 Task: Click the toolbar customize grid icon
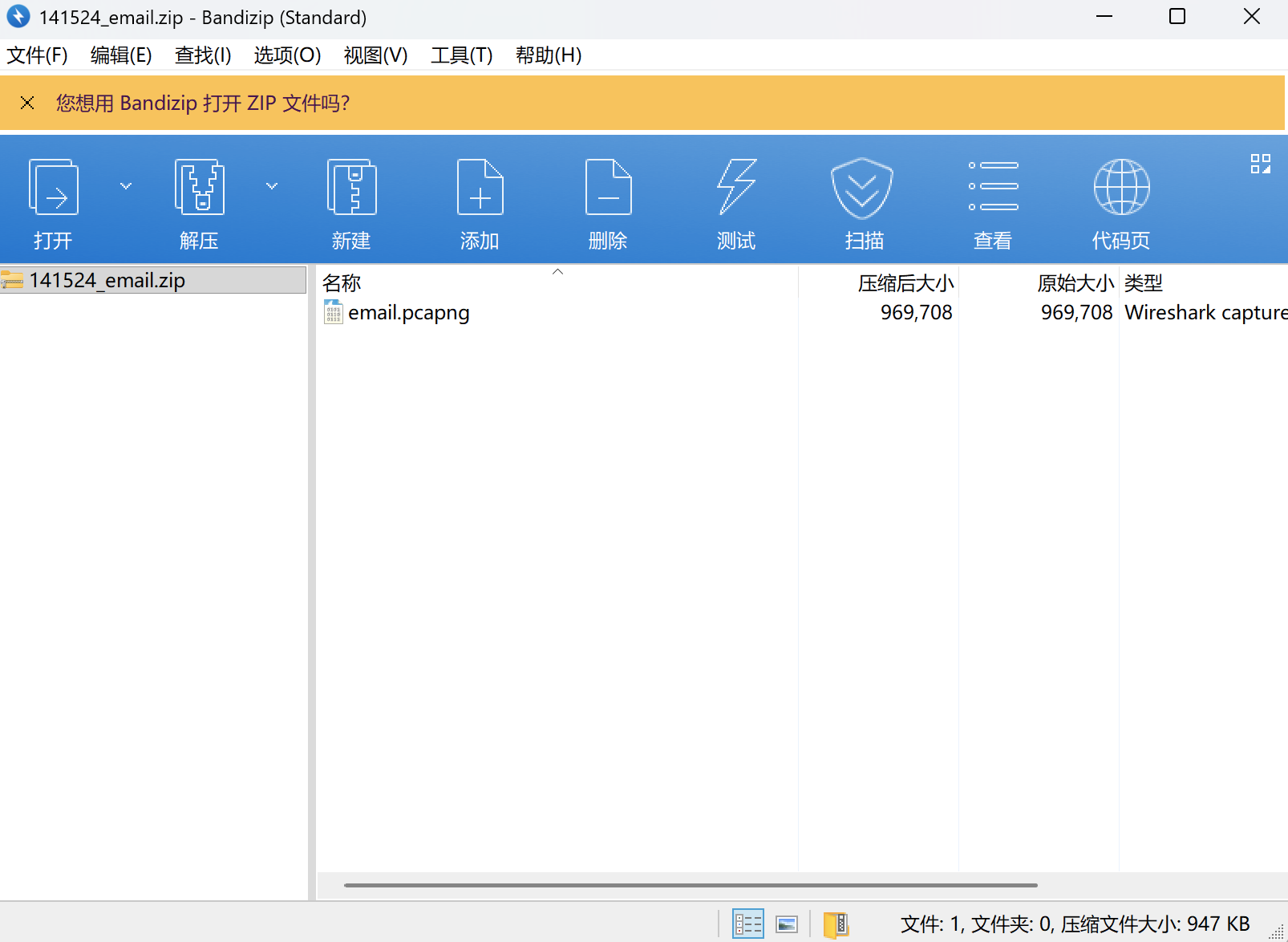(1261, 164)
